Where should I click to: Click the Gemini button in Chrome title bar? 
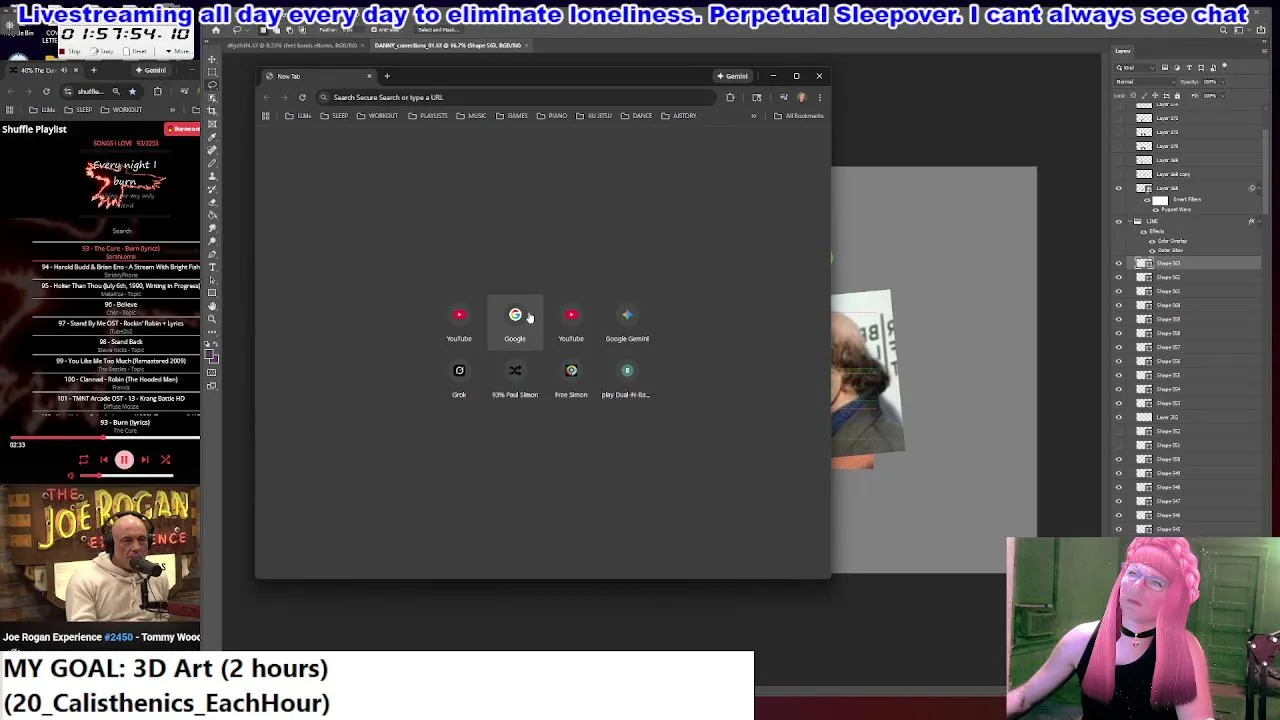(732, 76)
